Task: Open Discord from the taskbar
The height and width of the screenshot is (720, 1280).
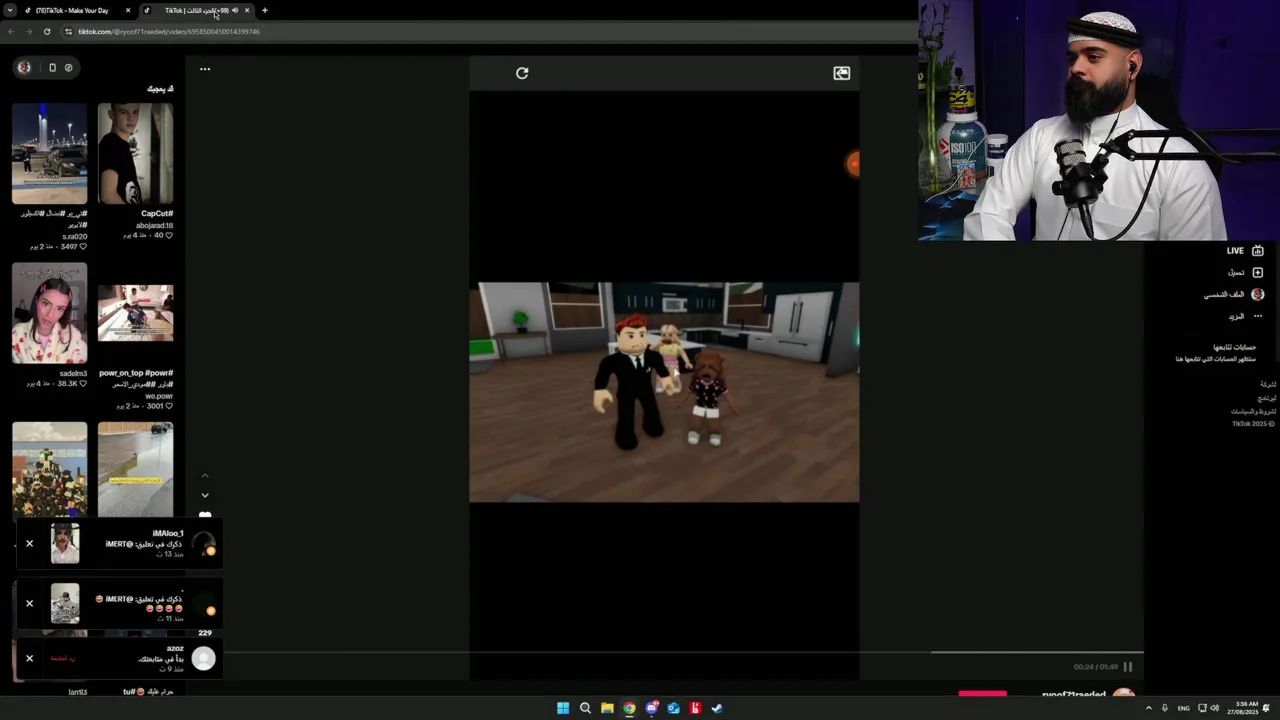Action: (651, 708)
